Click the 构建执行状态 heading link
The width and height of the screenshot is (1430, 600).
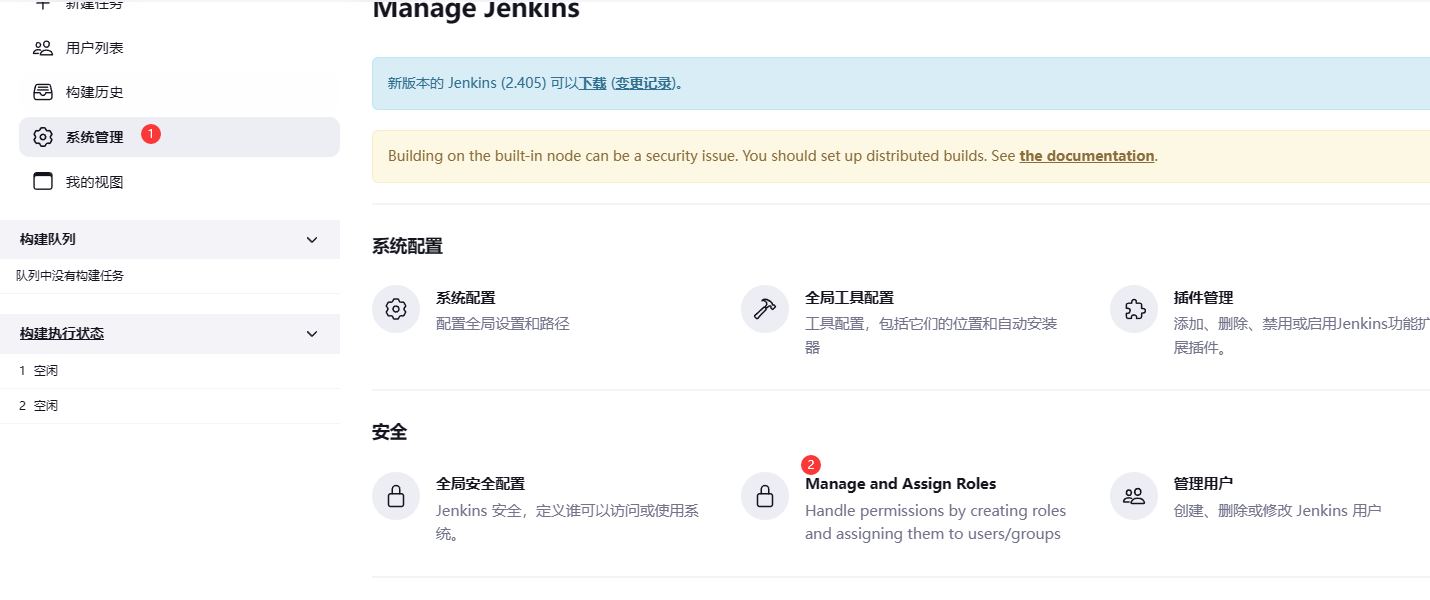(x=62, y=334)
